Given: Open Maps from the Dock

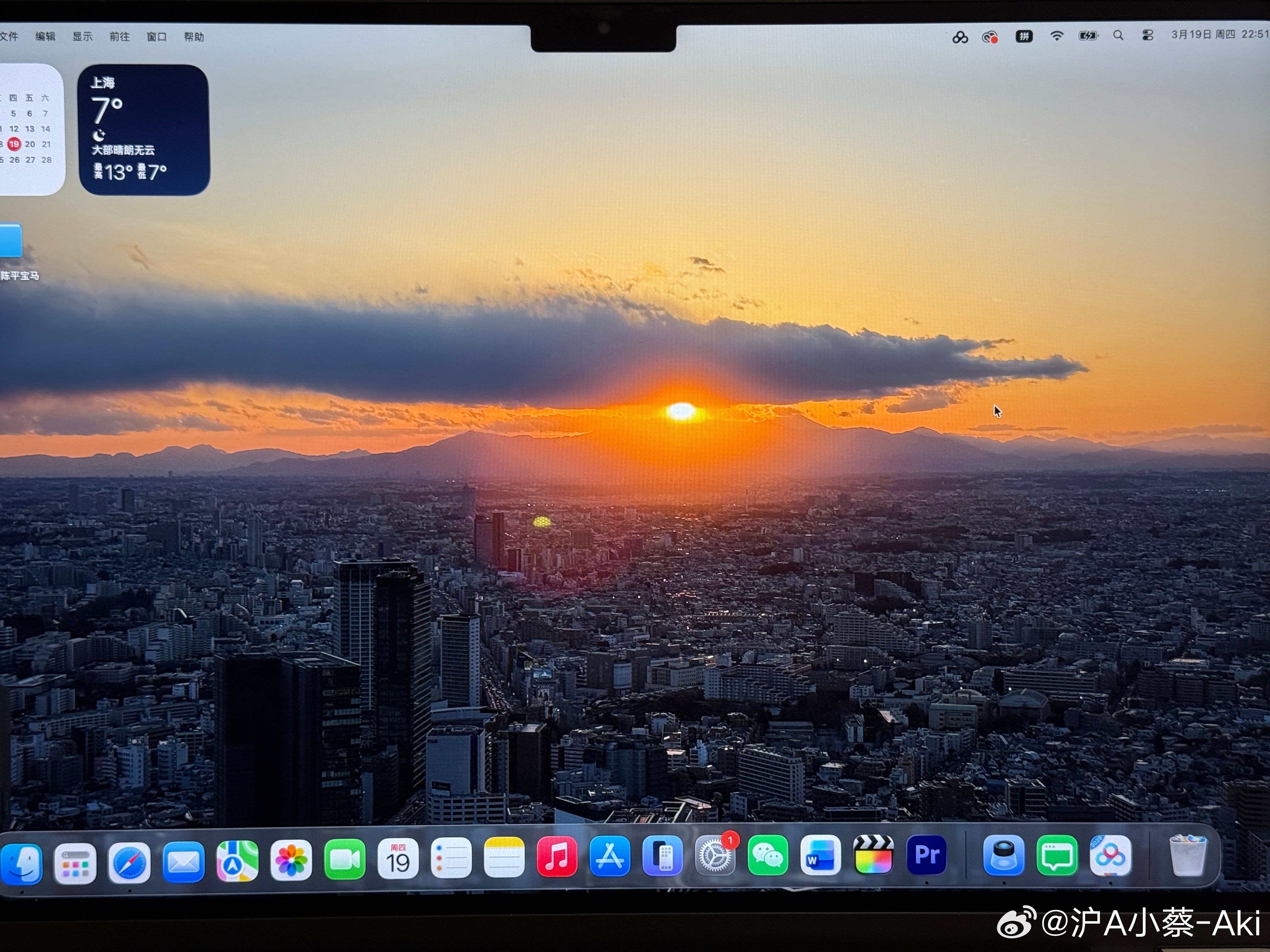Looking at the screenshot, I should (237, 861).
